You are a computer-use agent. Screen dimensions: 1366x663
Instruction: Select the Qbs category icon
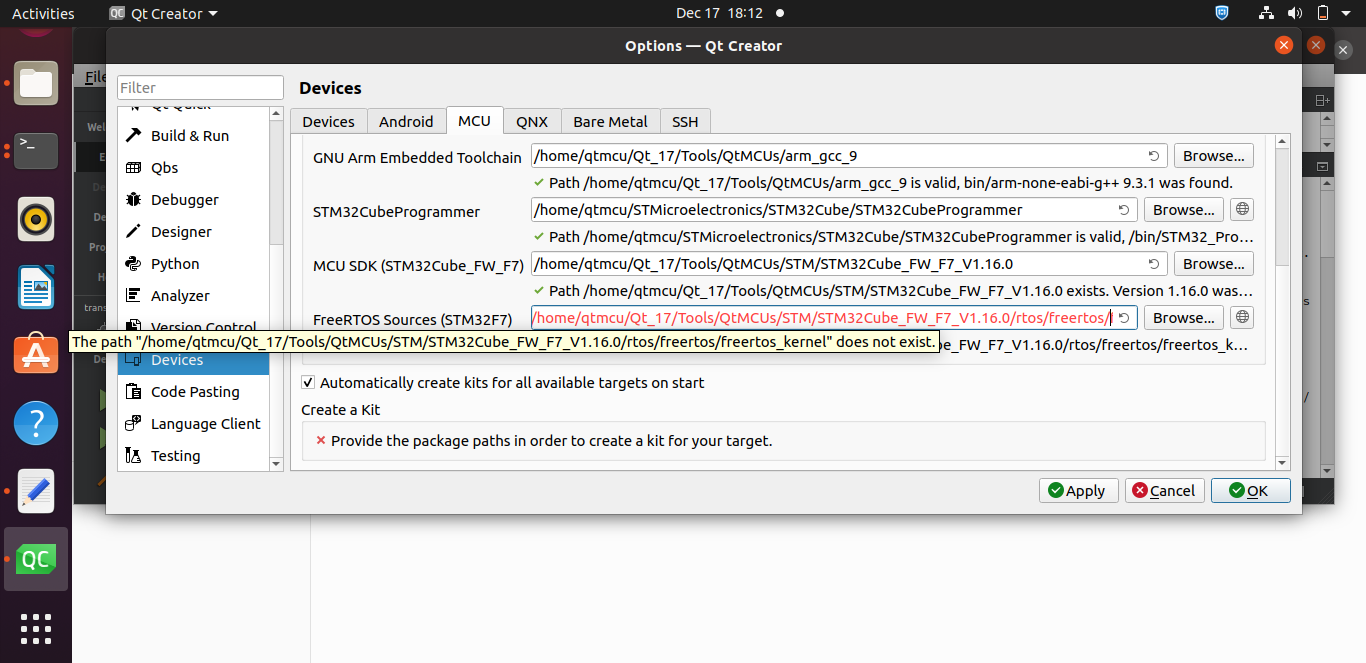pyautogui.click(x=133, y=168)
